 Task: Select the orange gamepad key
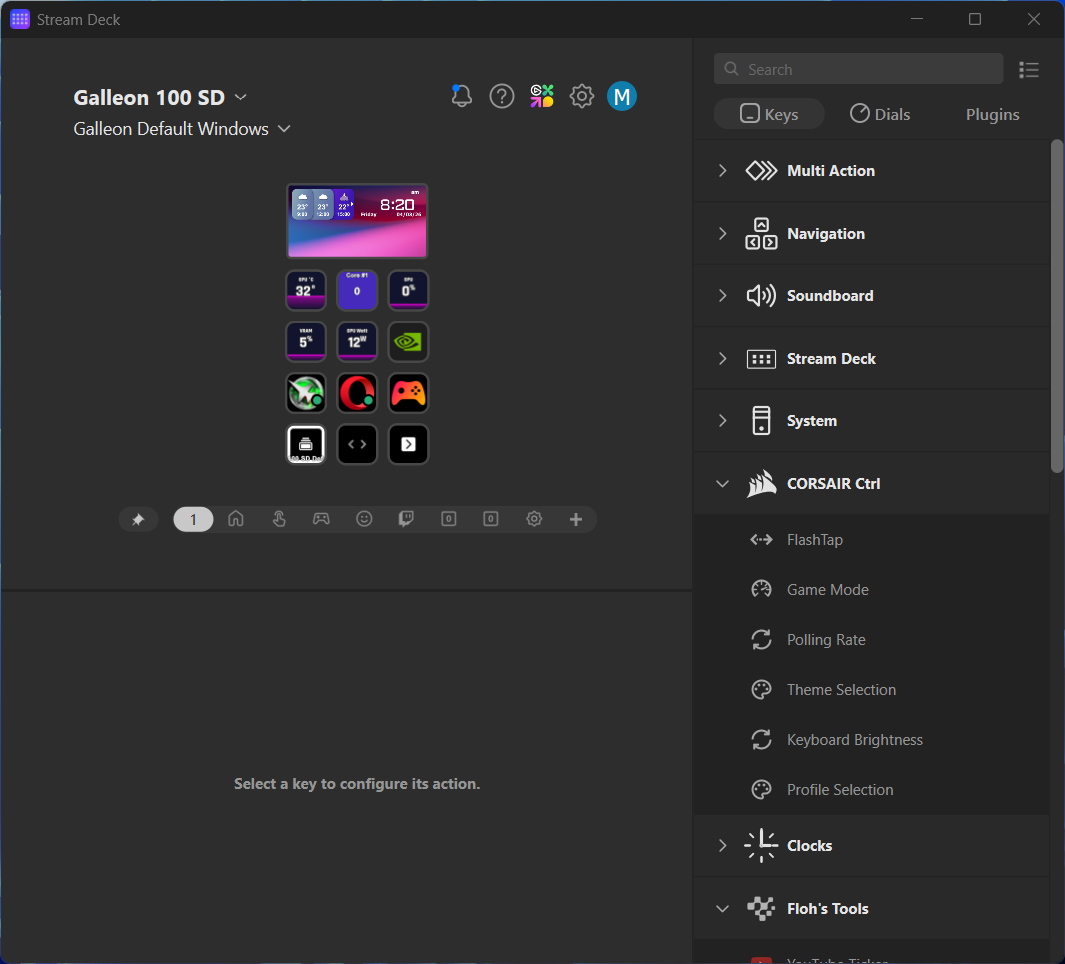tap(408, 392)
